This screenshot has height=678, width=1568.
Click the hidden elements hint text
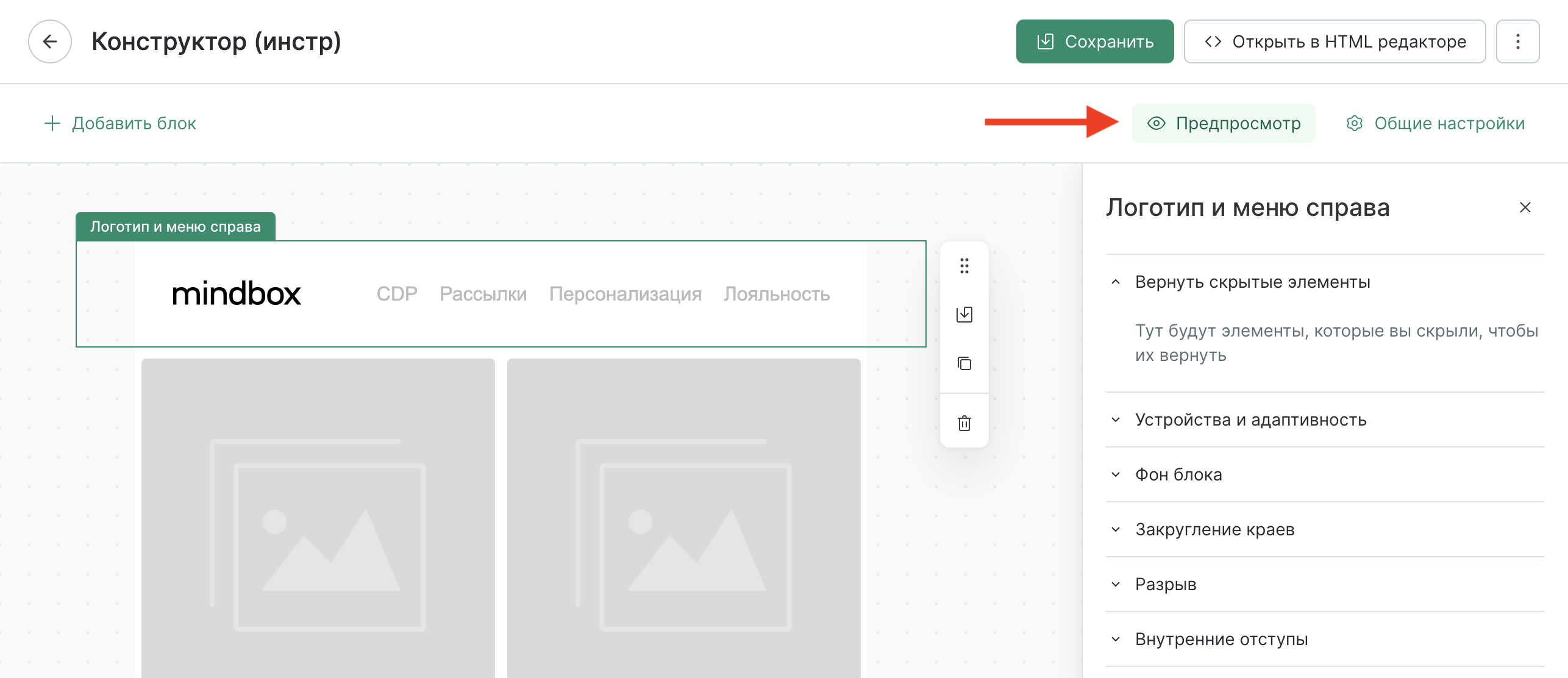1336,343
